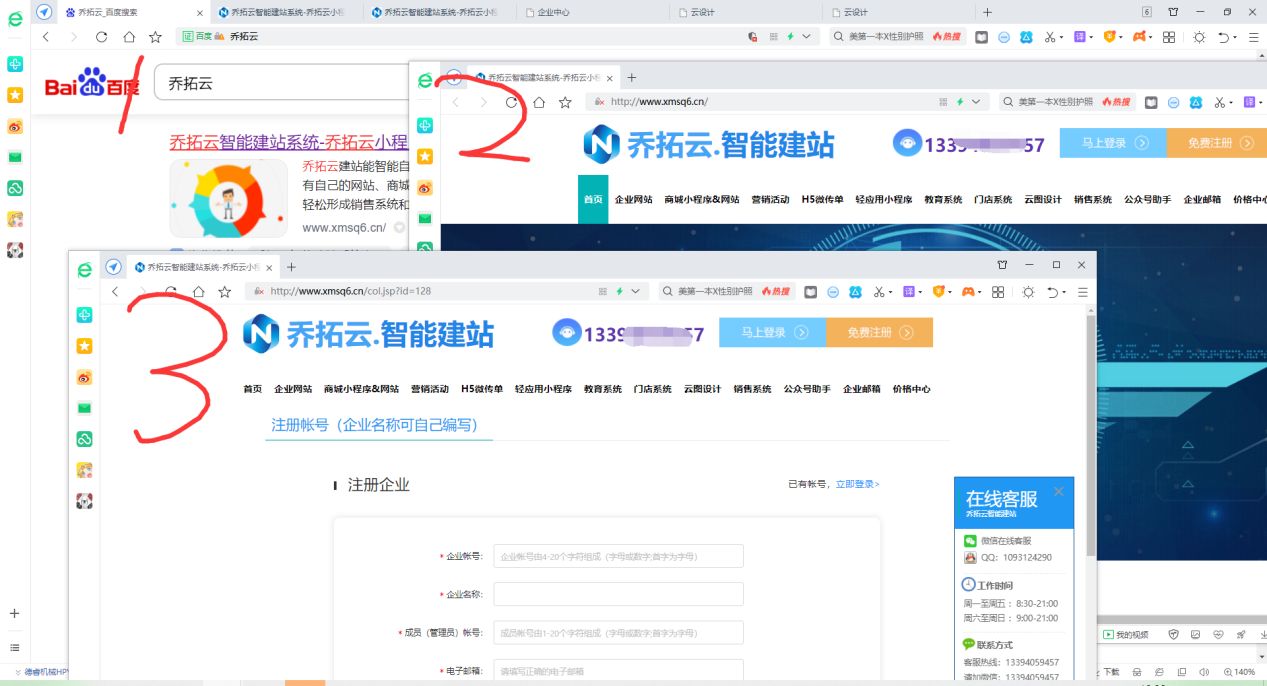This screenshot has height=686, width=1267.
Task: Select the scissors screenshot tool icon
Action: [878, 291]
